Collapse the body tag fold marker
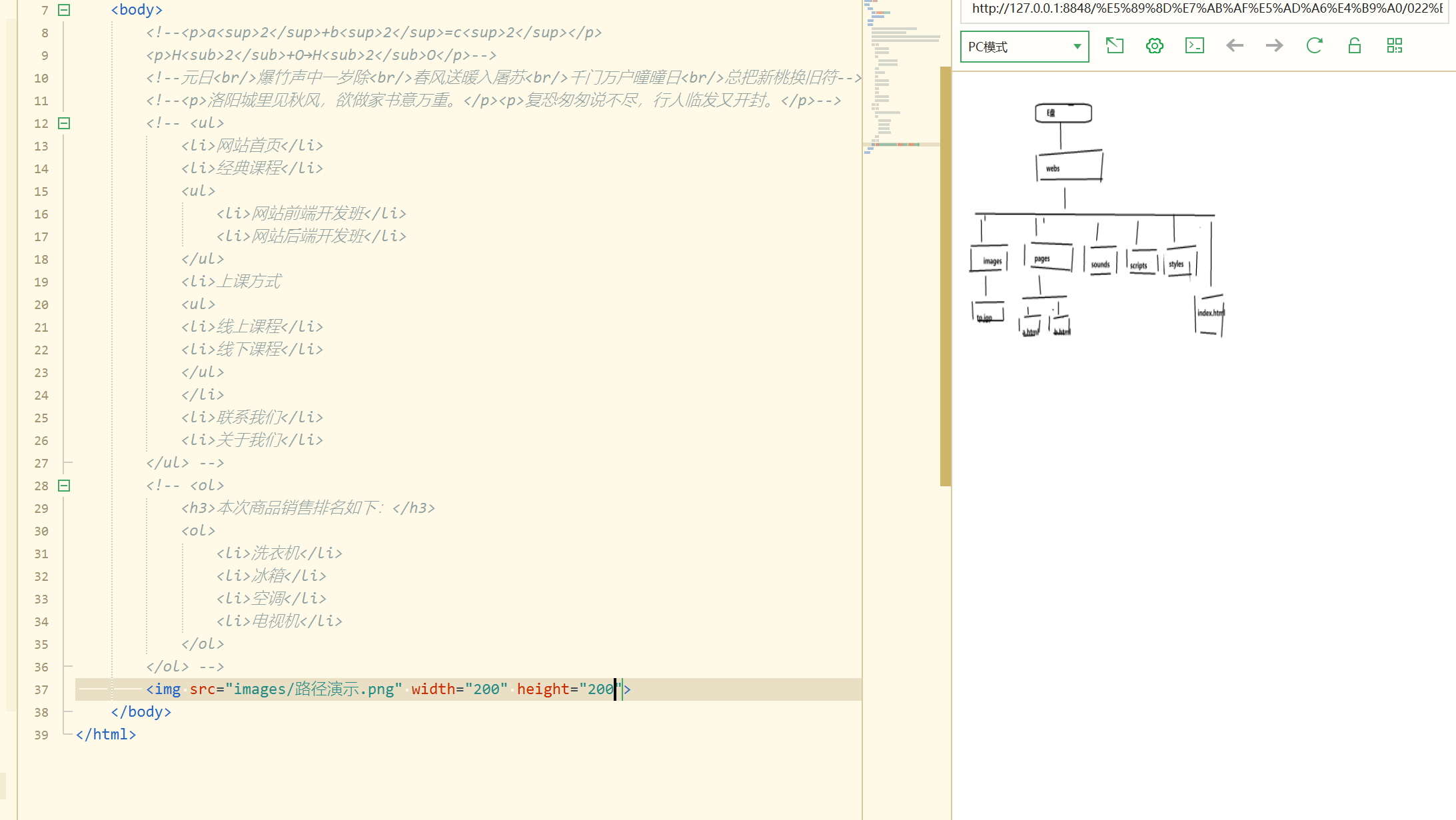The width and height of the screenshot is (1456, 820). 64,10
